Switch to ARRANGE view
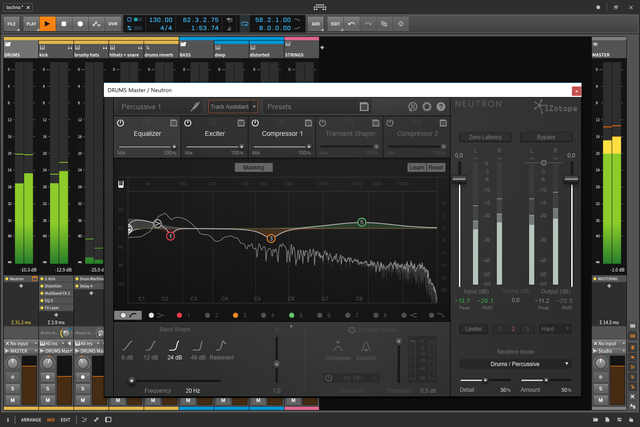640x427 pixels. 31,420
